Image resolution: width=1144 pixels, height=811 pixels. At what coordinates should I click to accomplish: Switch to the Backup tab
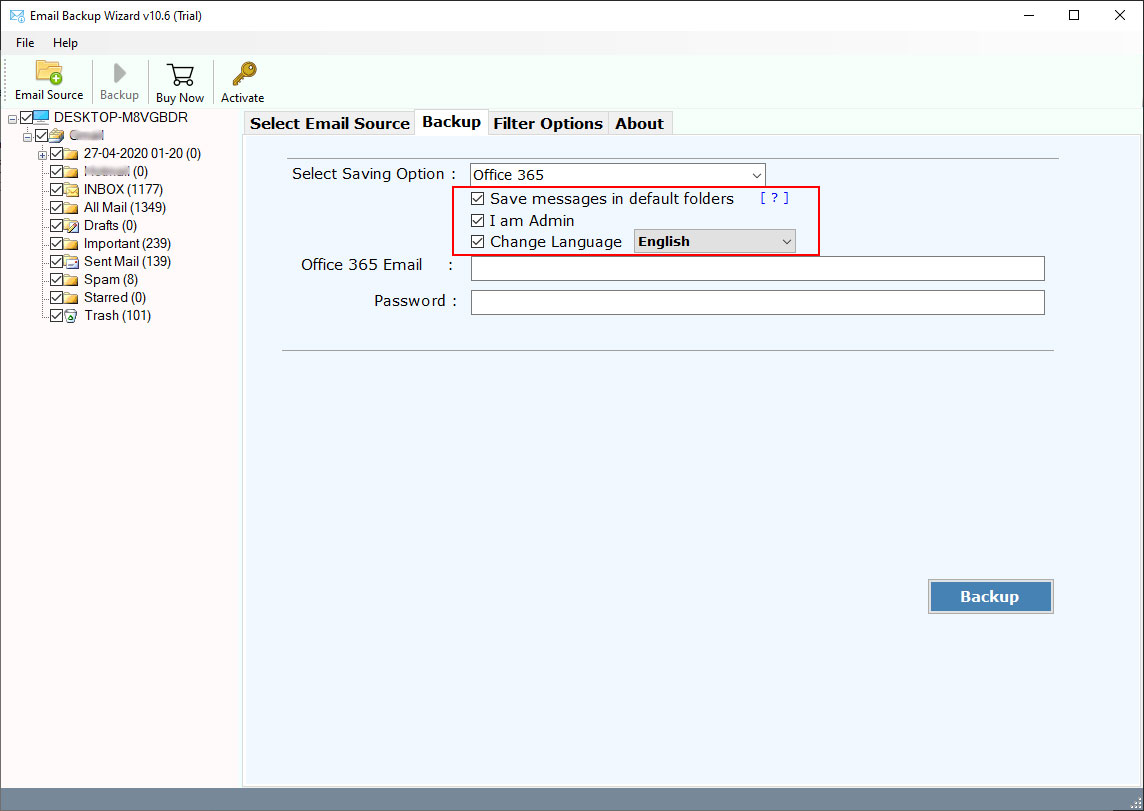(x=452, y=122)
